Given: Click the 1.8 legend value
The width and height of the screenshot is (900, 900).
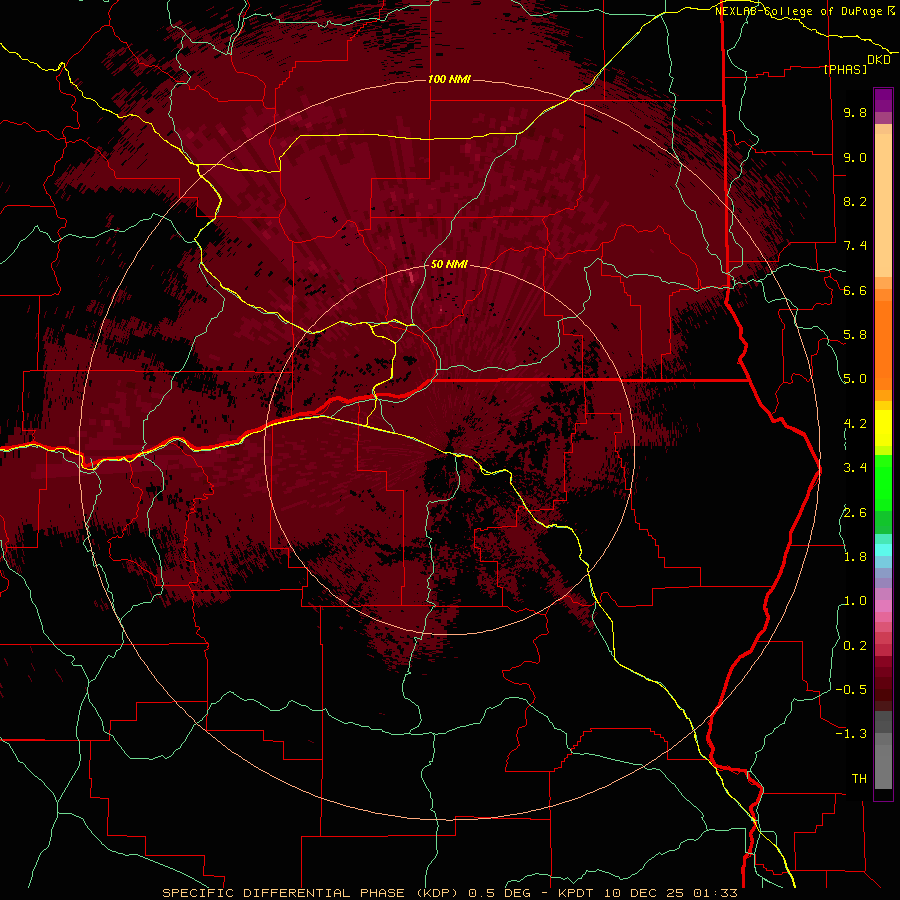Looking at the screenshot, I should [x=855, y=557].
